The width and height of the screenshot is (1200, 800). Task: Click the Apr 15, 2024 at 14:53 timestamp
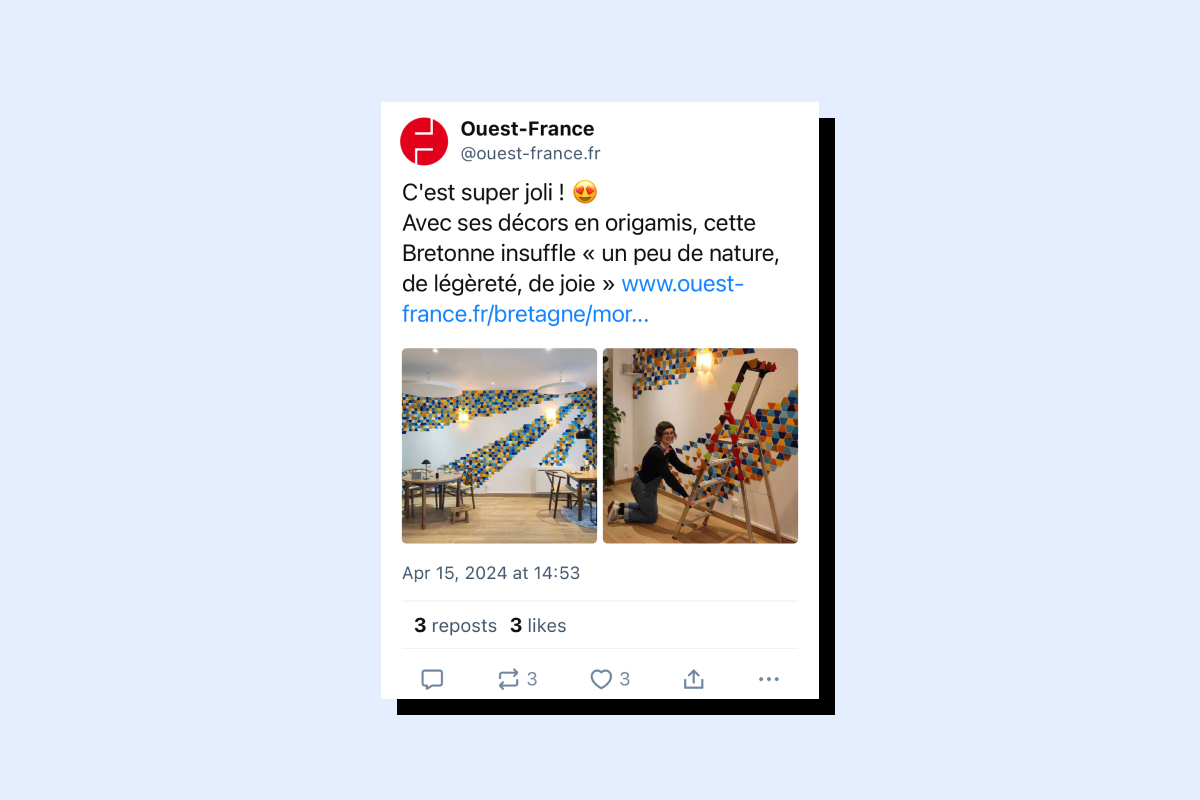click(491, 573)
